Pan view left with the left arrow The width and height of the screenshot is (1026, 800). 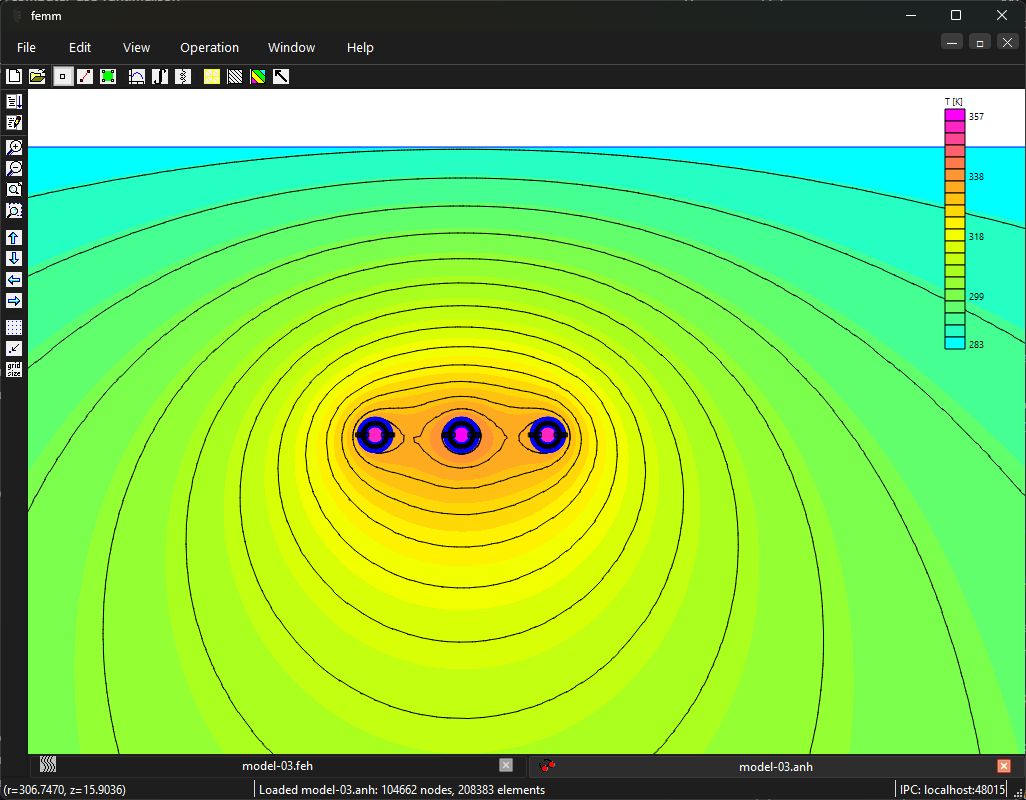click(x=14, y=279)
